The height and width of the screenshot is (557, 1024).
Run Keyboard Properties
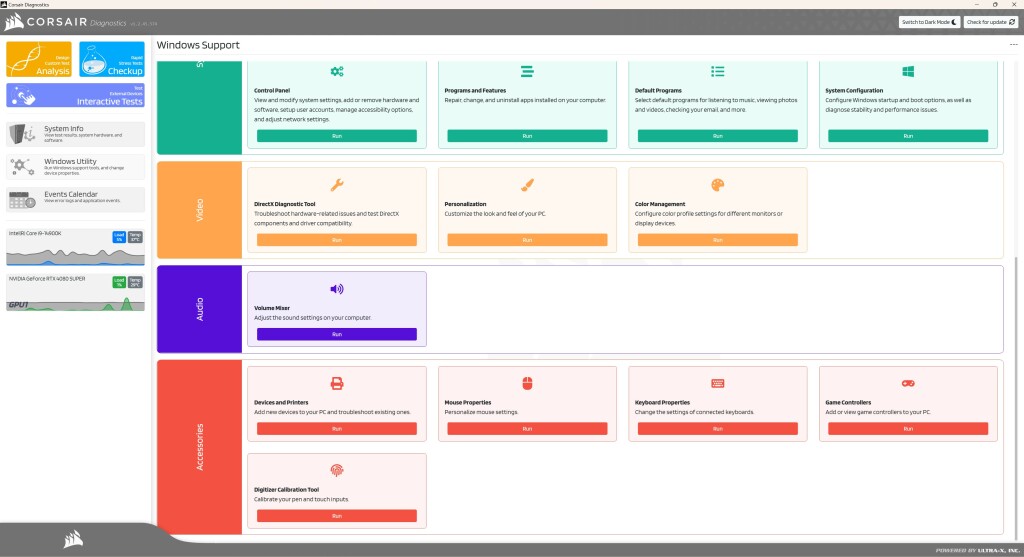(x=718, y=429)
